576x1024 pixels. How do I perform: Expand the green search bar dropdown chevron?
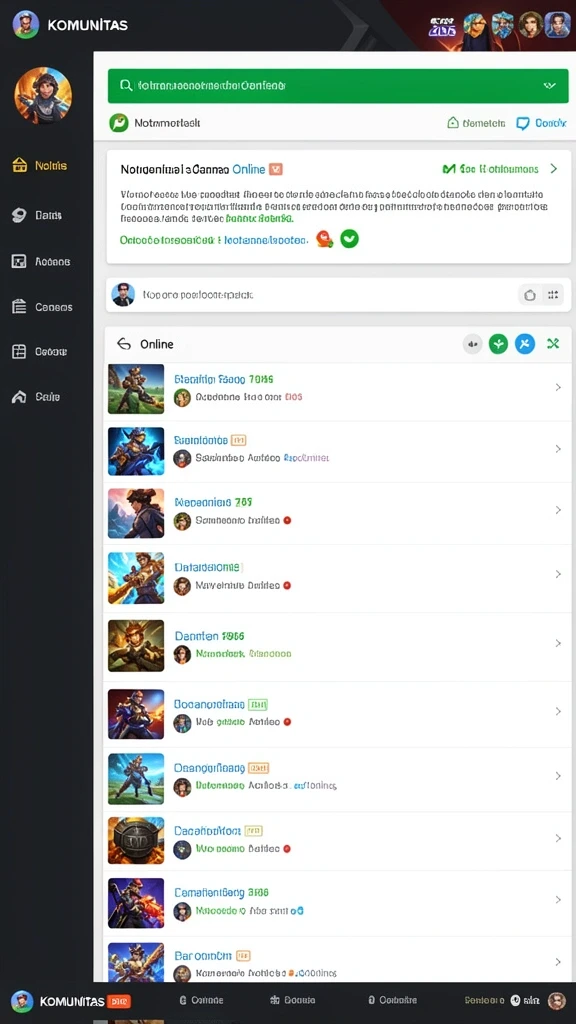tap(550, 86)
